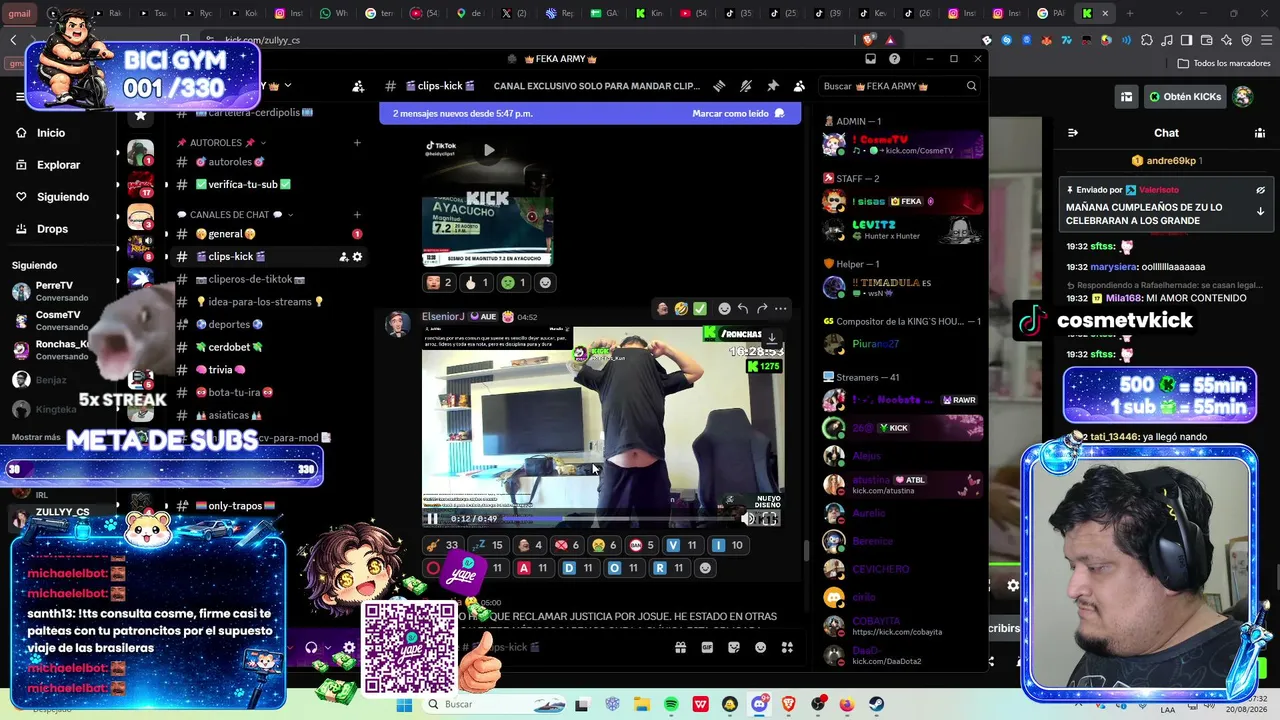Mark messages as read with Marcar como leído
The width and height of the screenshot is (1280, 720).
739,113
